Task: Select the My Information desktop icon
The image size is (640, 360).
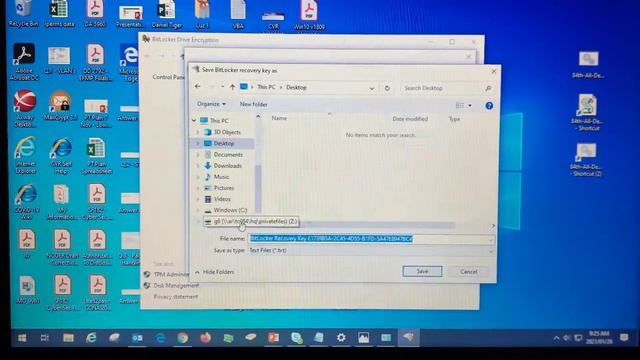Action: coord(61,202)
